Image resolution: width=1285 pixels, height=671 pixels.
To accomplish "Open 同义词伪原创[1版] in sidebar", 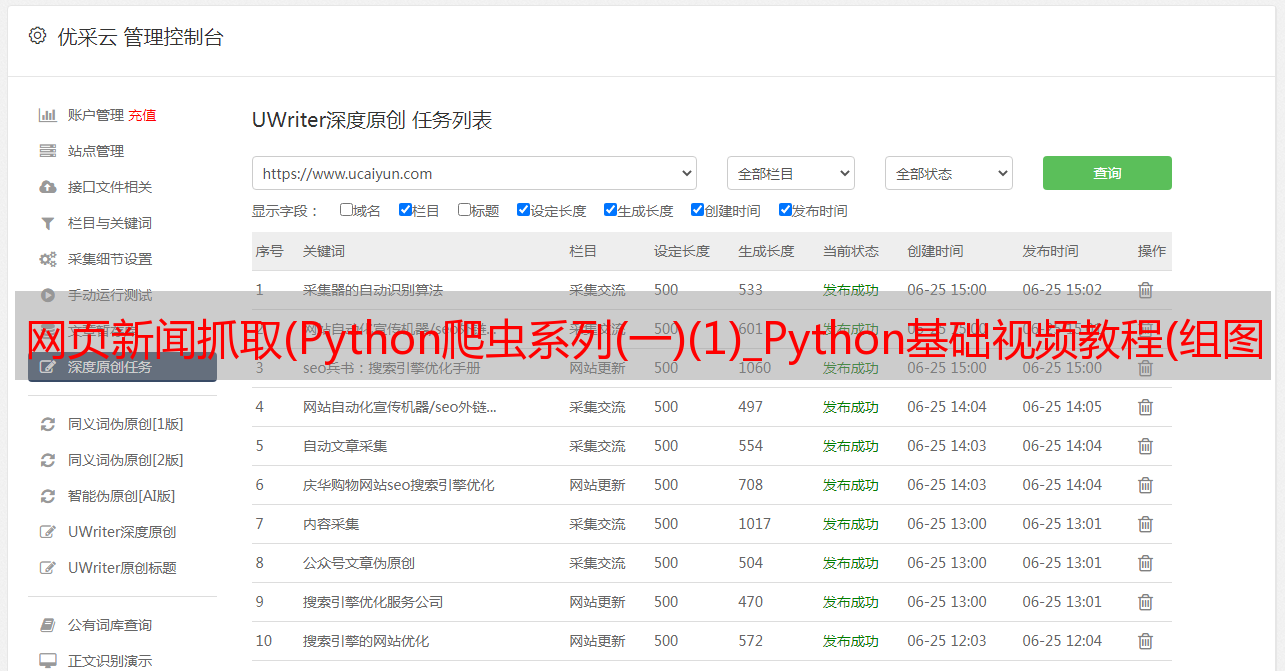I will [125, 424].
